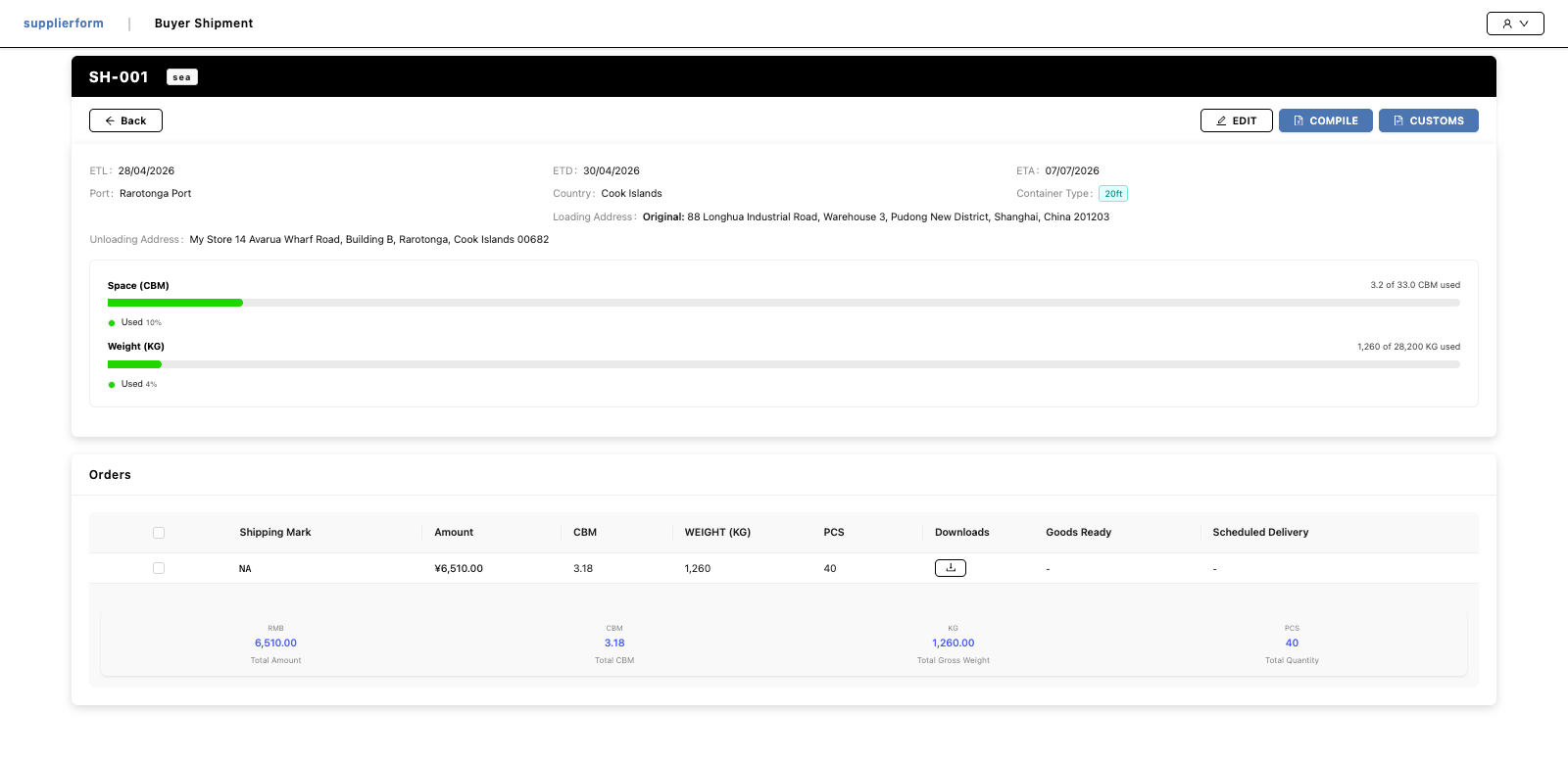Click the Weight (KG) progress bar
Viewport: 1568px width, 762px height.
pyautogui.click(x=784, y=364)
